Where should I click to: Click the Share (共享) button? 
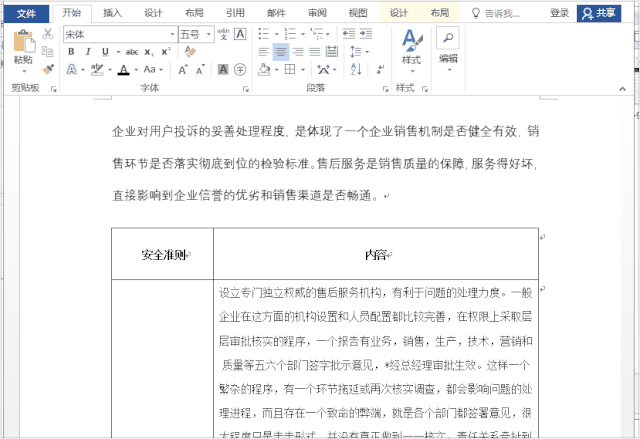click(599, 13)
